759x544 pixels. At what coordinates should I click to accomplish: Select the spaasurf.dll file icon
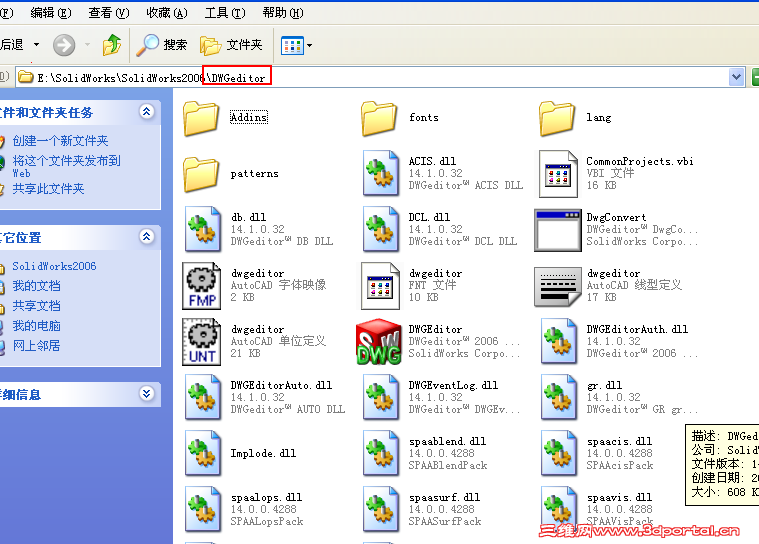click(381, 510)
